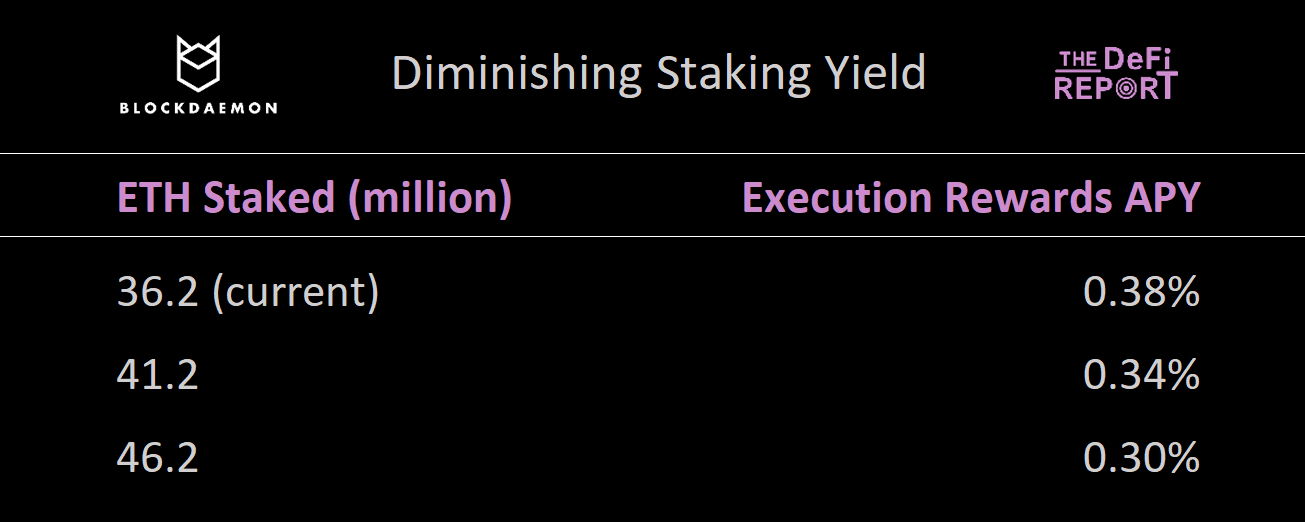The height and width of the screenshot is (522, 1305).
Task: Select the 36.2 (current) row cell
Action: pos(247,293)
